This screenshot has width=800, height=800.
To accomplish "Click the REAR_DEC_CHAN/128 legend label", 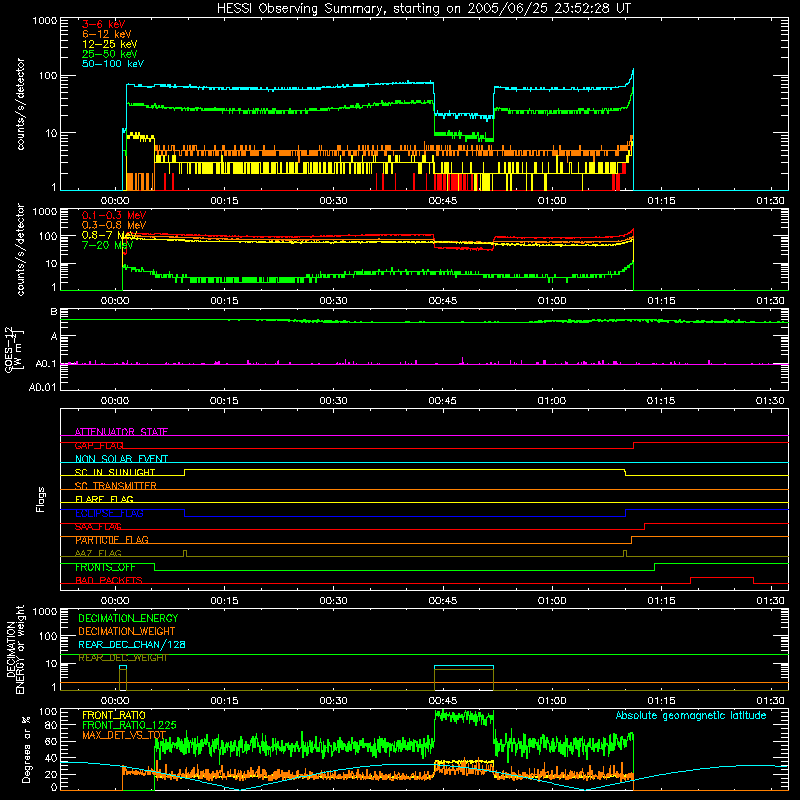I will coord(132,645).
